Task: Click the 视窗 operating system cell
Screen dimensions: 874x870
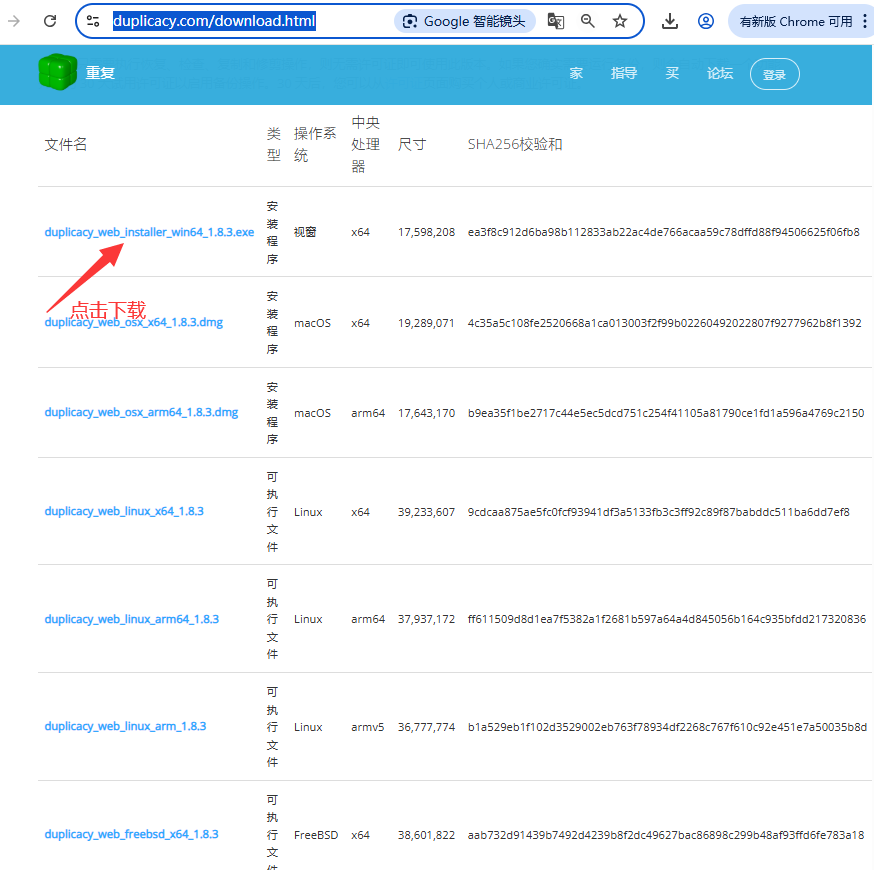Action: tap(305, 232)
